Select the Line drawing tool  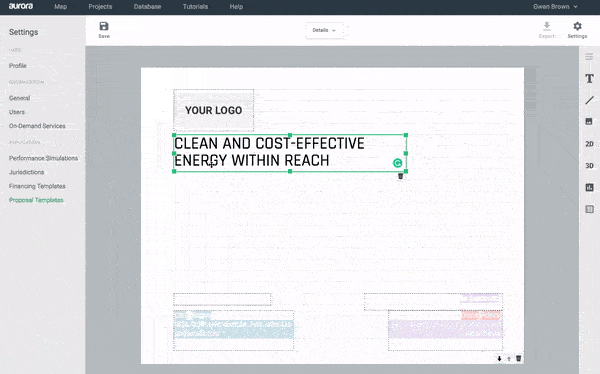(x=589, y=100)
